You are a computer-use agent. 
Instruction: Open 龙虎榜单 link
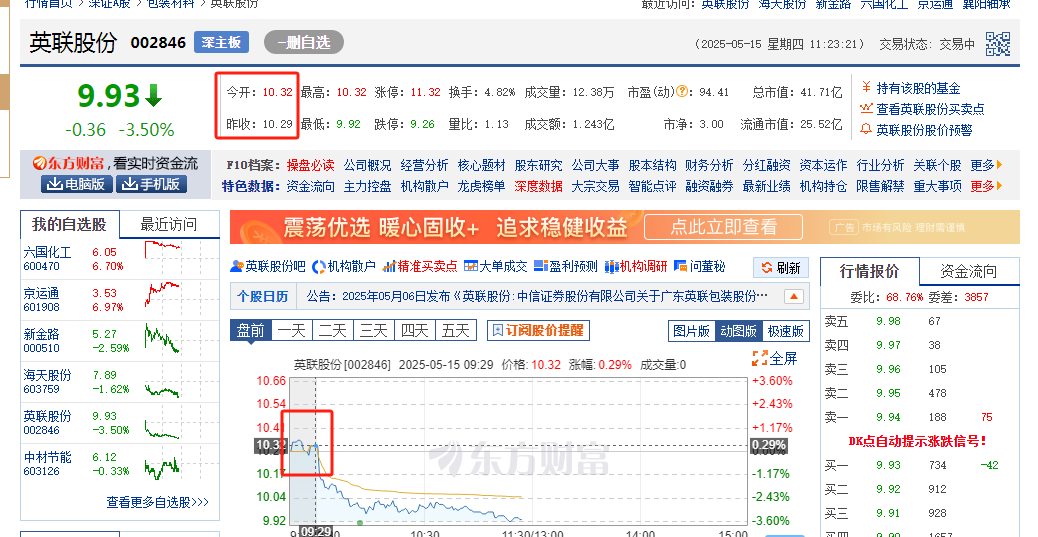click(x=481, y=187)
